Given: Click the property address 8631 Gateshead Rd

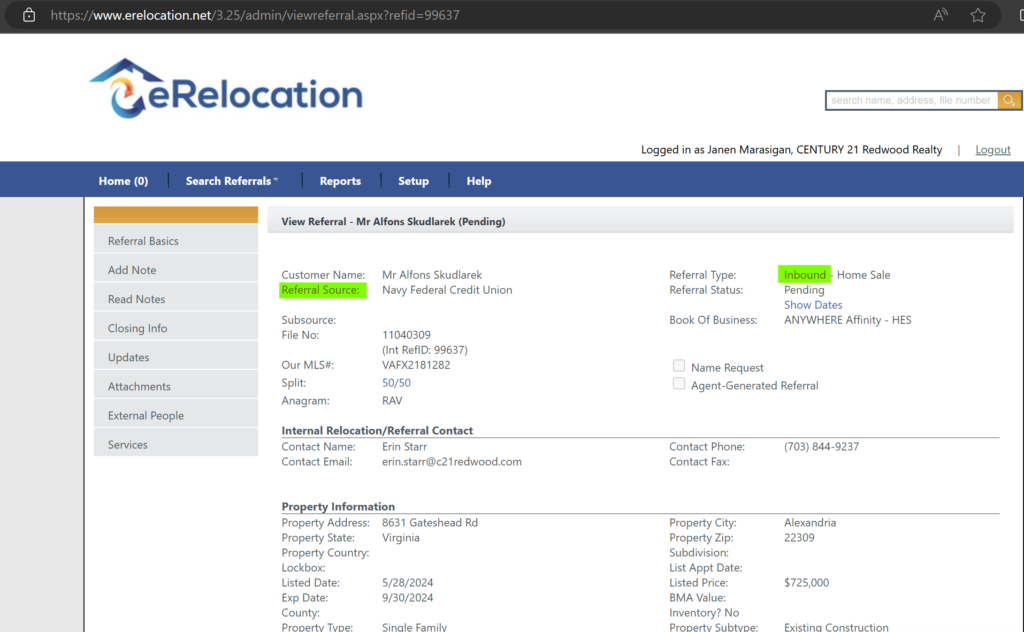Looking at the screenshot, I should 430,522.
